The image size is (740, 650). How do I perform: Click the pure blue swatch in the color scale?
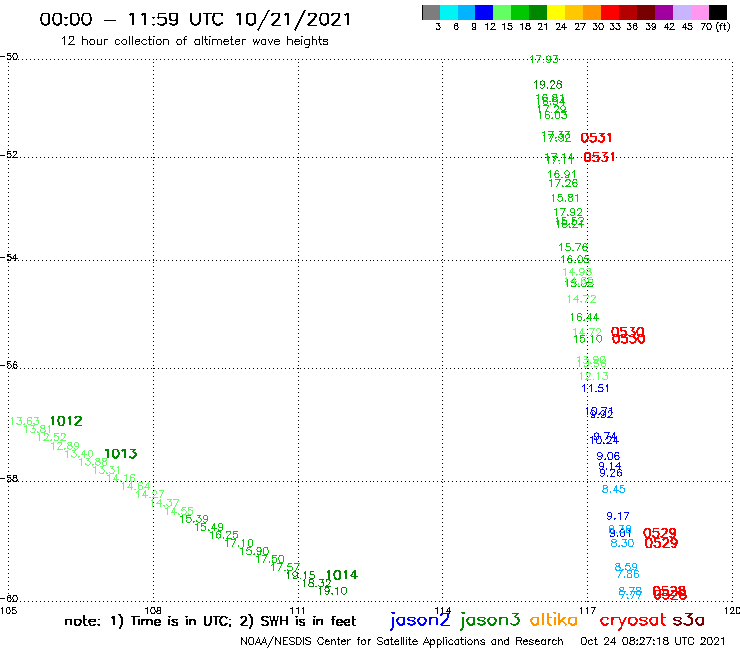[485, 12]
